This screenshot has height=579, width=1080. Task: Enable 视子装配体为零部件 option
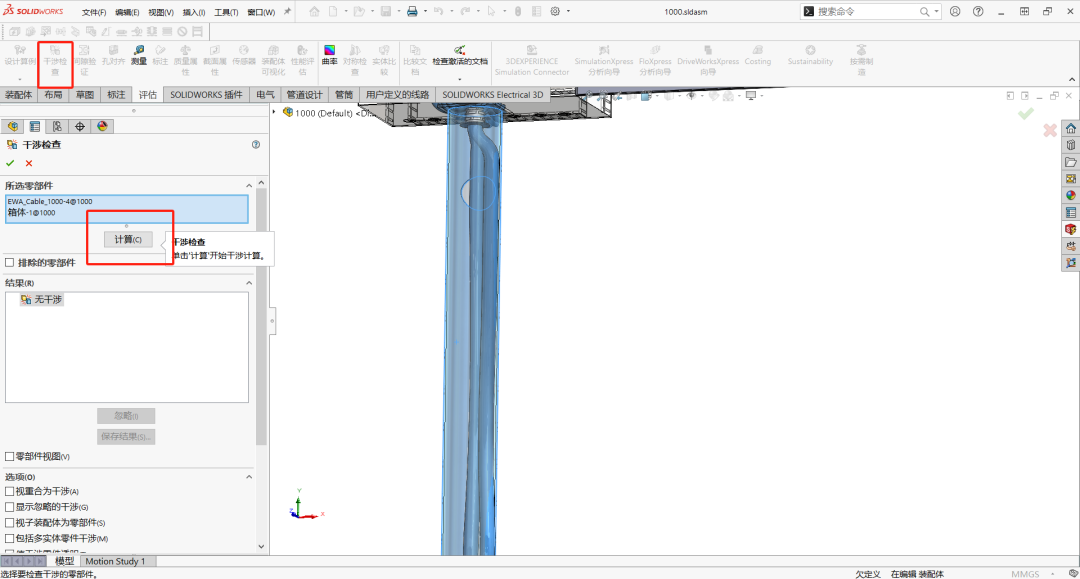pos(10,523)
